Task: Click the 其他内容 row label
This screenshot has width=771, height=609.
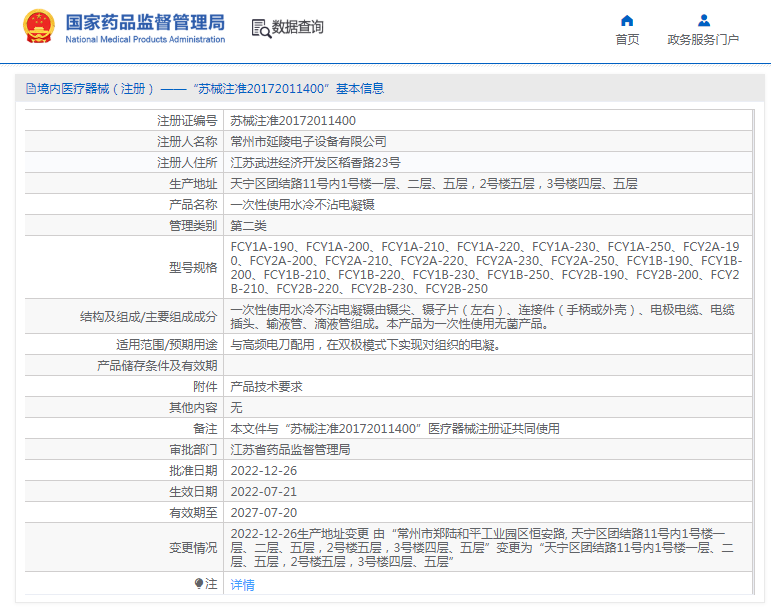Action: [x=193, y=408]
